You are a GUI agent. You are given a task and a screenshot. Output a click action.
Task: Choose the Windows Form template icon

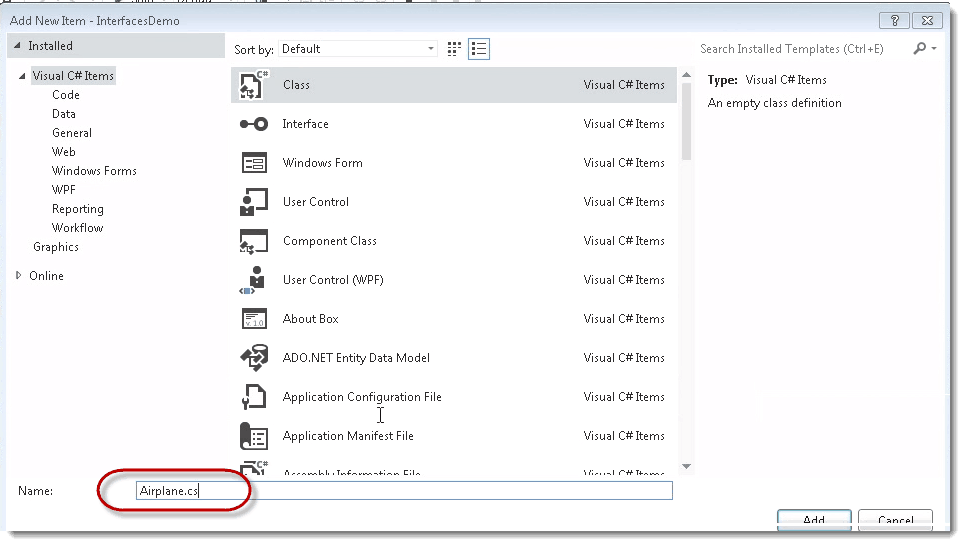click(254, 163)
